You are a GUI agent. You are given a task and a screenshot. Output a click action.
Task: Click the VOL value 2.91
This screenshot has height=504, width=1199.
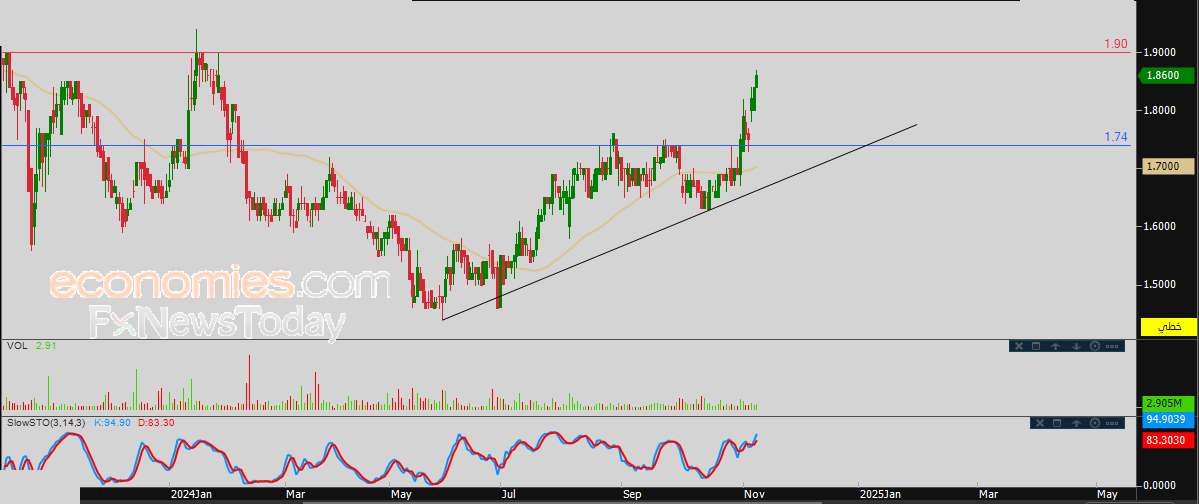[x=46, y=346]
